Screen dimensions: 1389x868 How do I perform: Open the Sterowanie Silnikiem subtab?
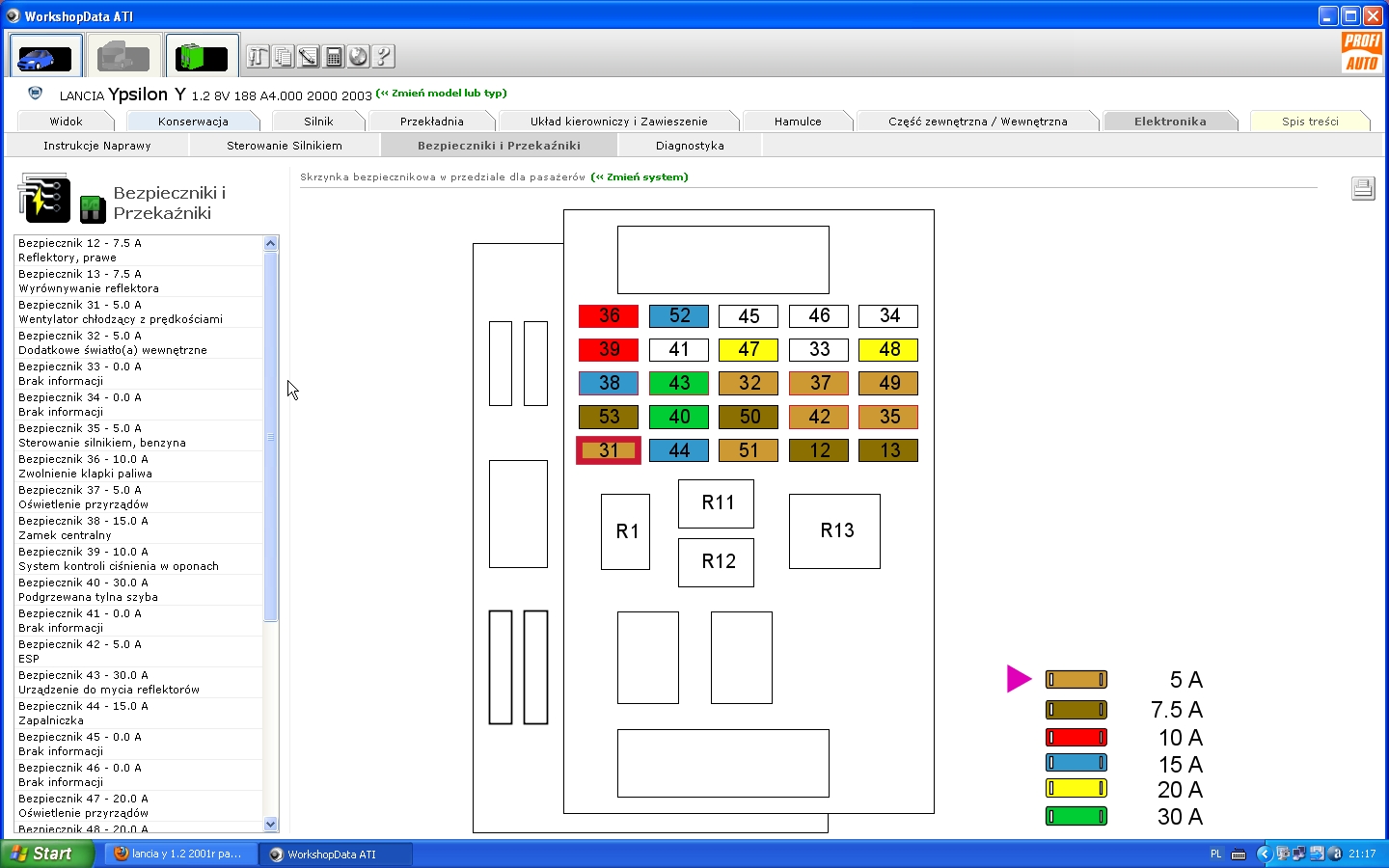coord(285,146)
